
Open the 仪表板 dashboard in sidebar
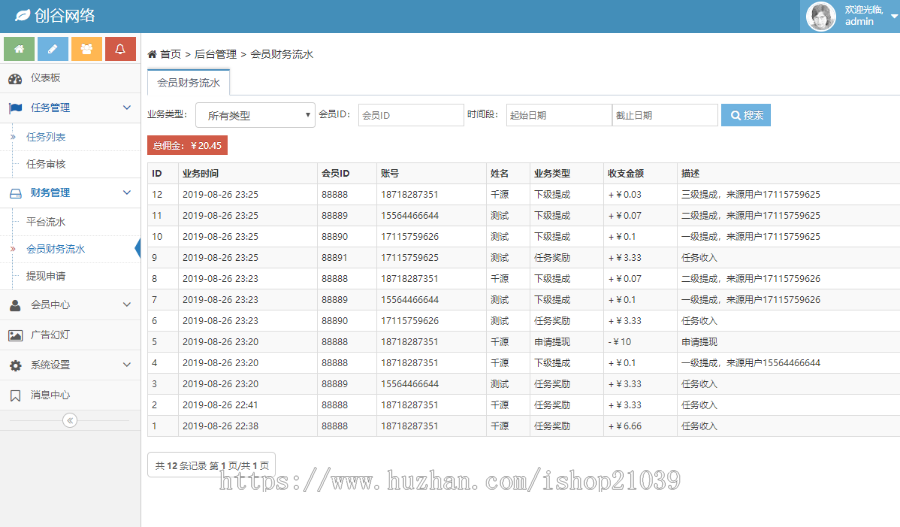45,78
